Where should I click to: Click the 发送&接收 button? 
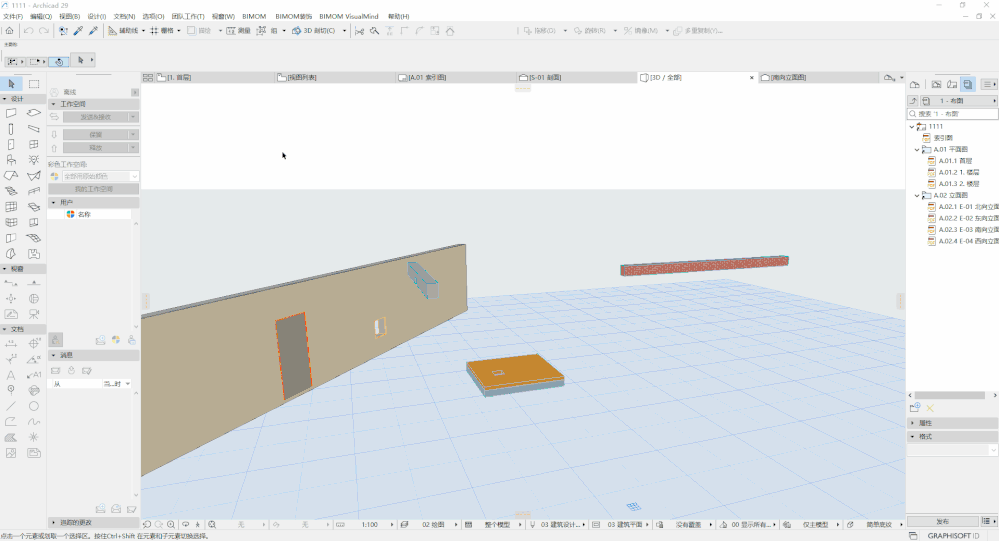[x=96, y=117]
